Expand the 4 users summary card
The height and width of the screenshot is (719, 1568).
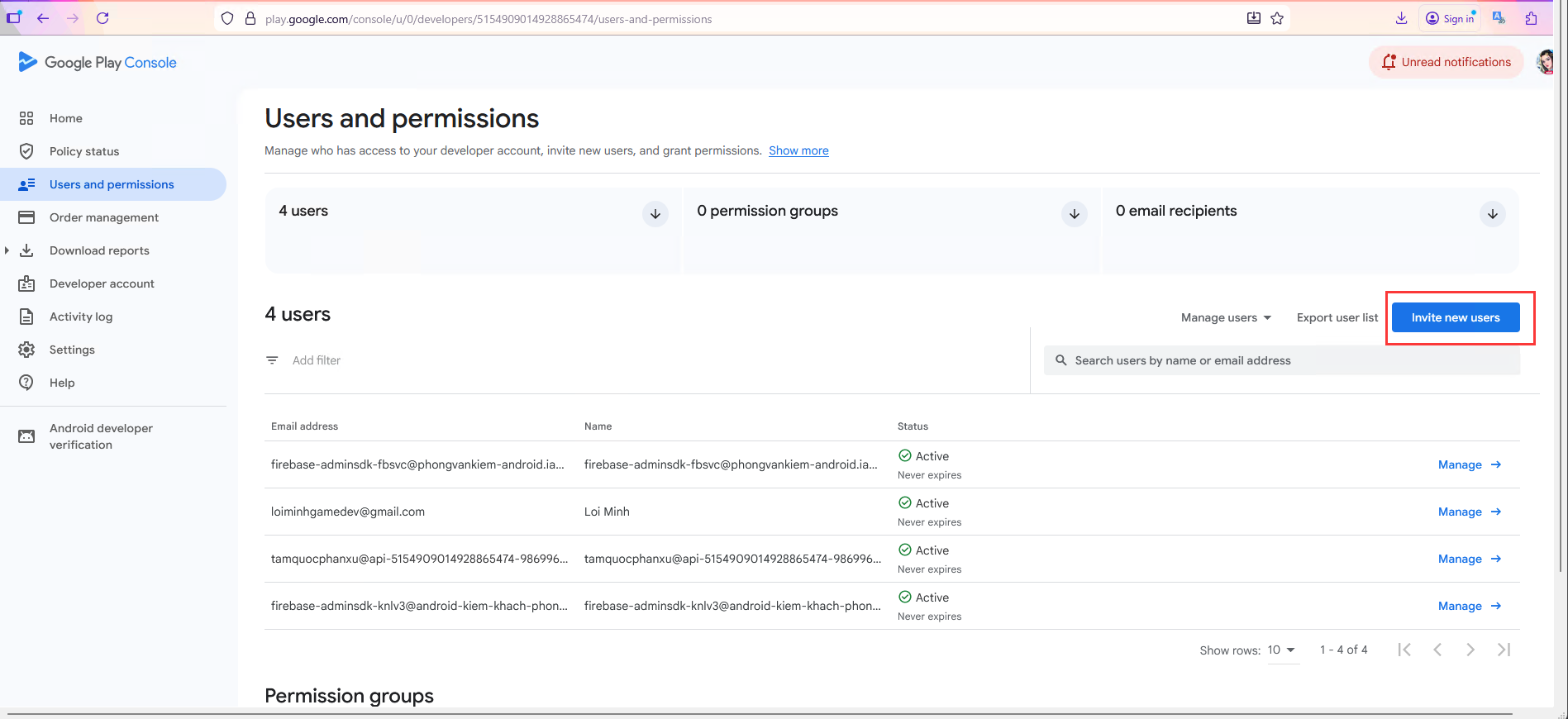[655, 214]
